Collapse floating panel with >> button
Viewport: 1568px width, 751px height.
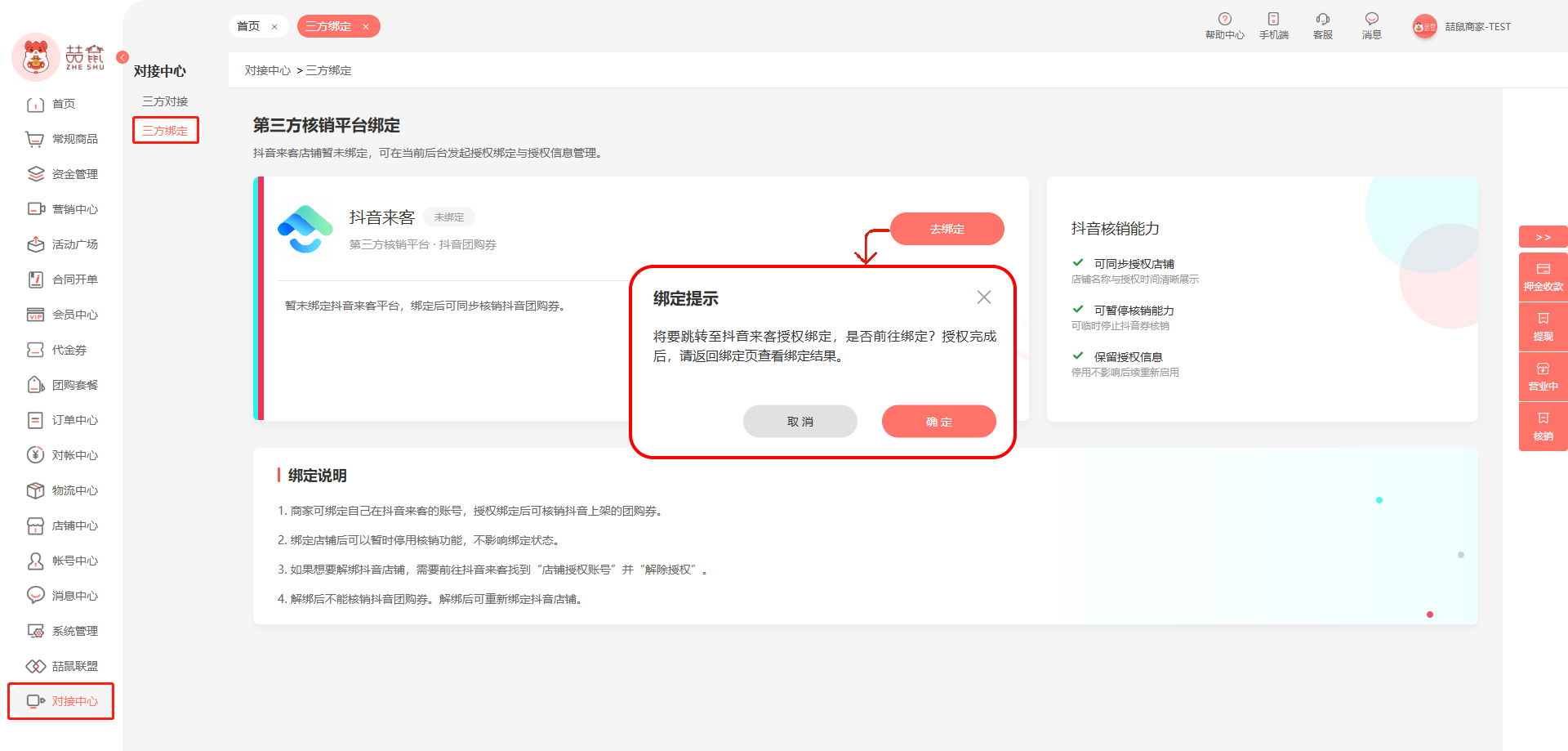1543,237
